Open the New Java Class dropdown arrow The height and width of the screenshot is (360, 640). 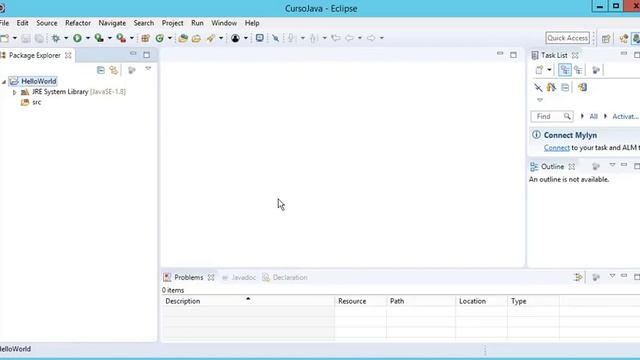click(x=170, y=38)
